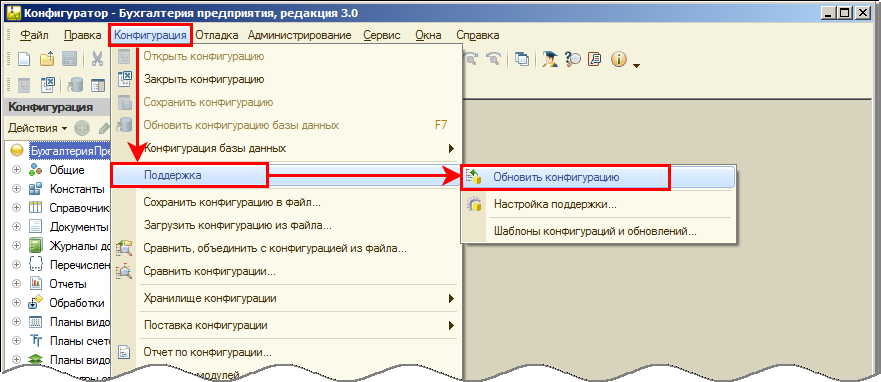Click the Настройка поддержки icon
Screen dimensions: 881x382
click(474, 204)
